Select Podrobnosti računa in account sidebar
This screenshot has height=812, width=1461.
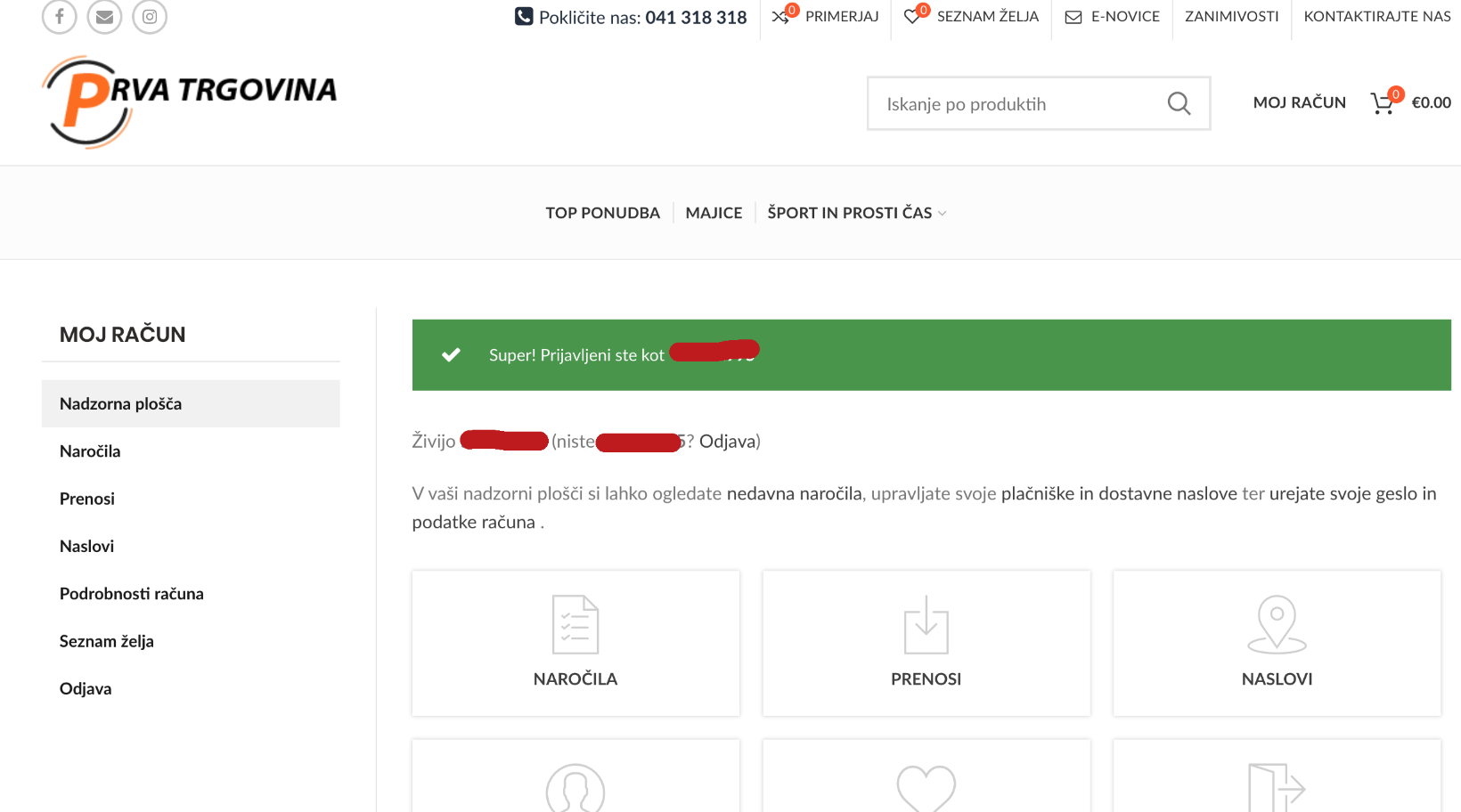[x=191, y=594]
